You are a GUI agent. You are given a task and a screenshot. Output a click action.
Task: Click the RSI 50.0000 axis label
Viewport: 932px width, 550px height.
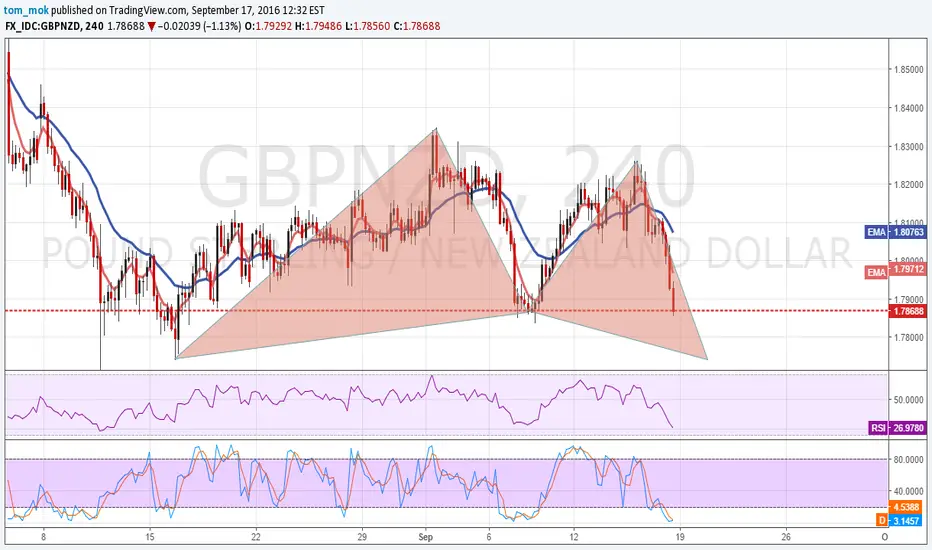click(909, 400)
